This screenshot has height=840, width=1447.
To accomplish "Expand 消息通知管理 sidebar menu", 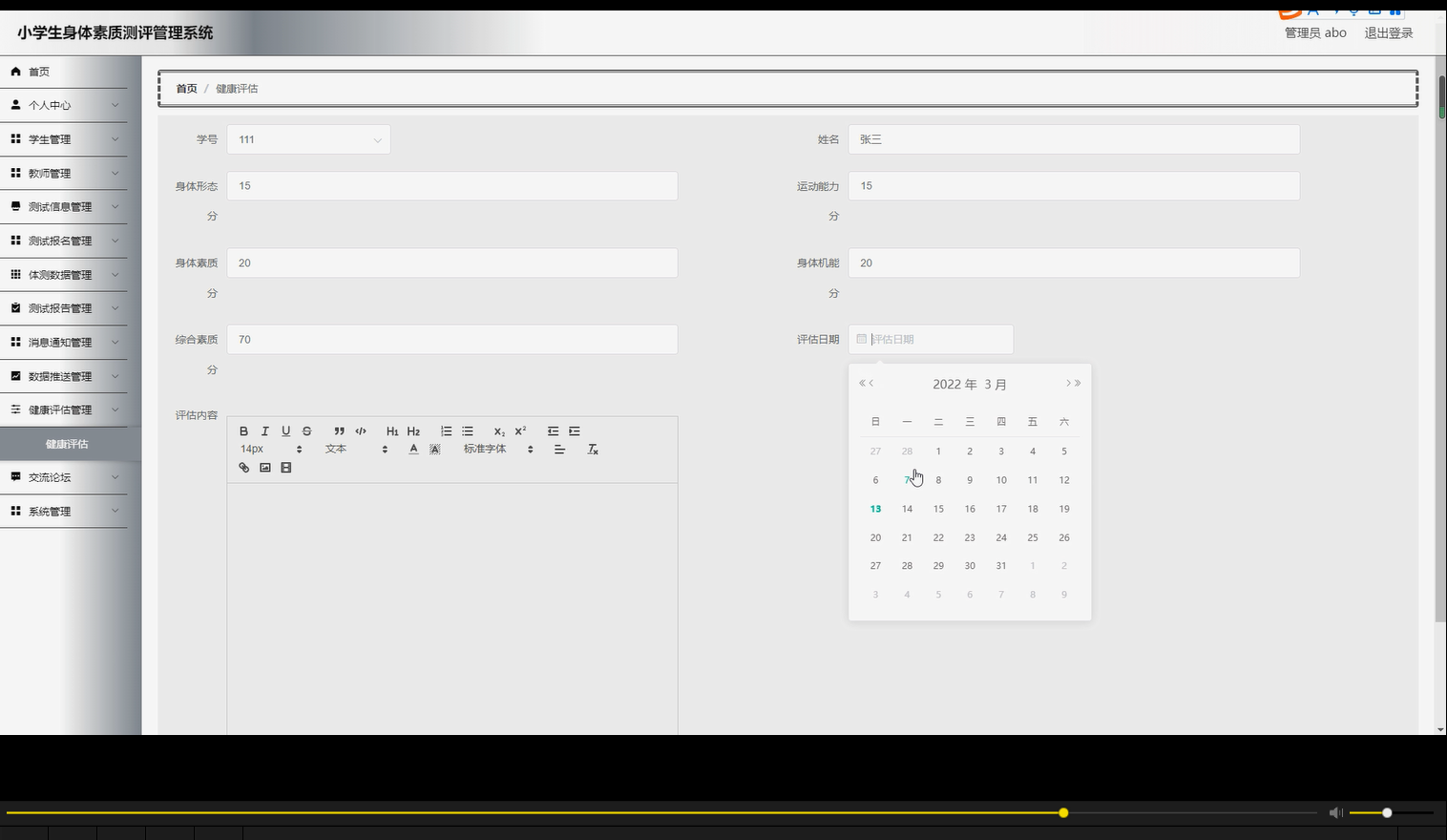I will click(64, 342).
